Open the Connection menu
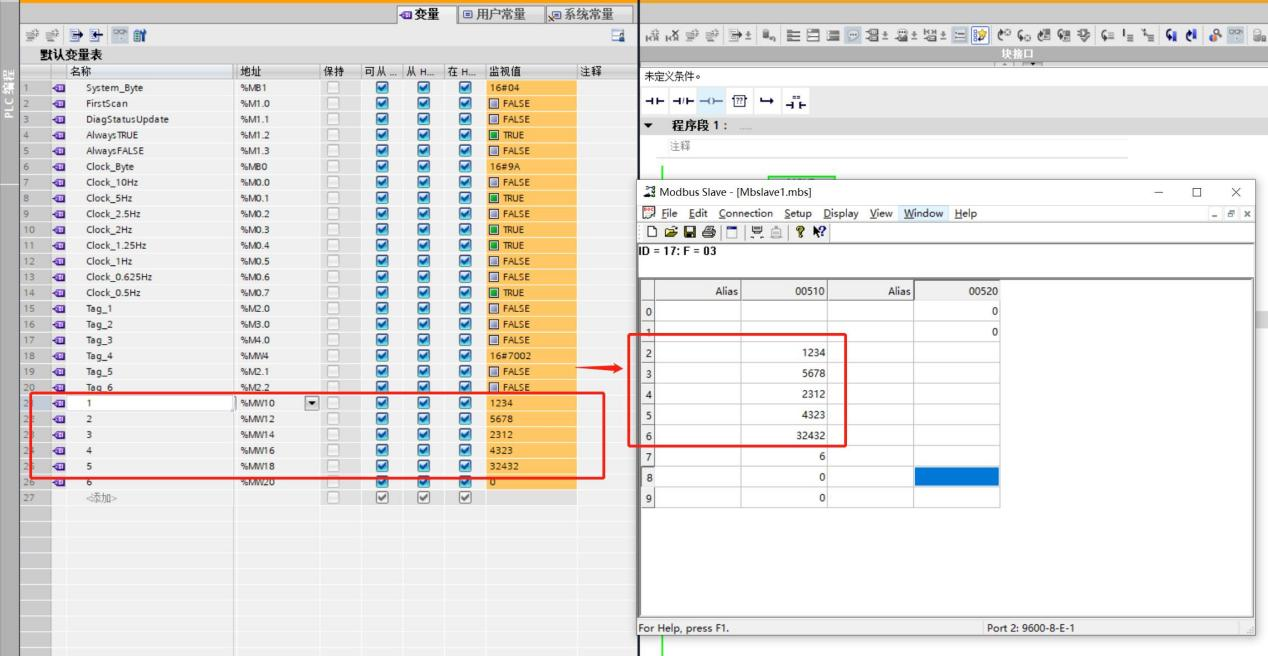 (x=745, y=213)
